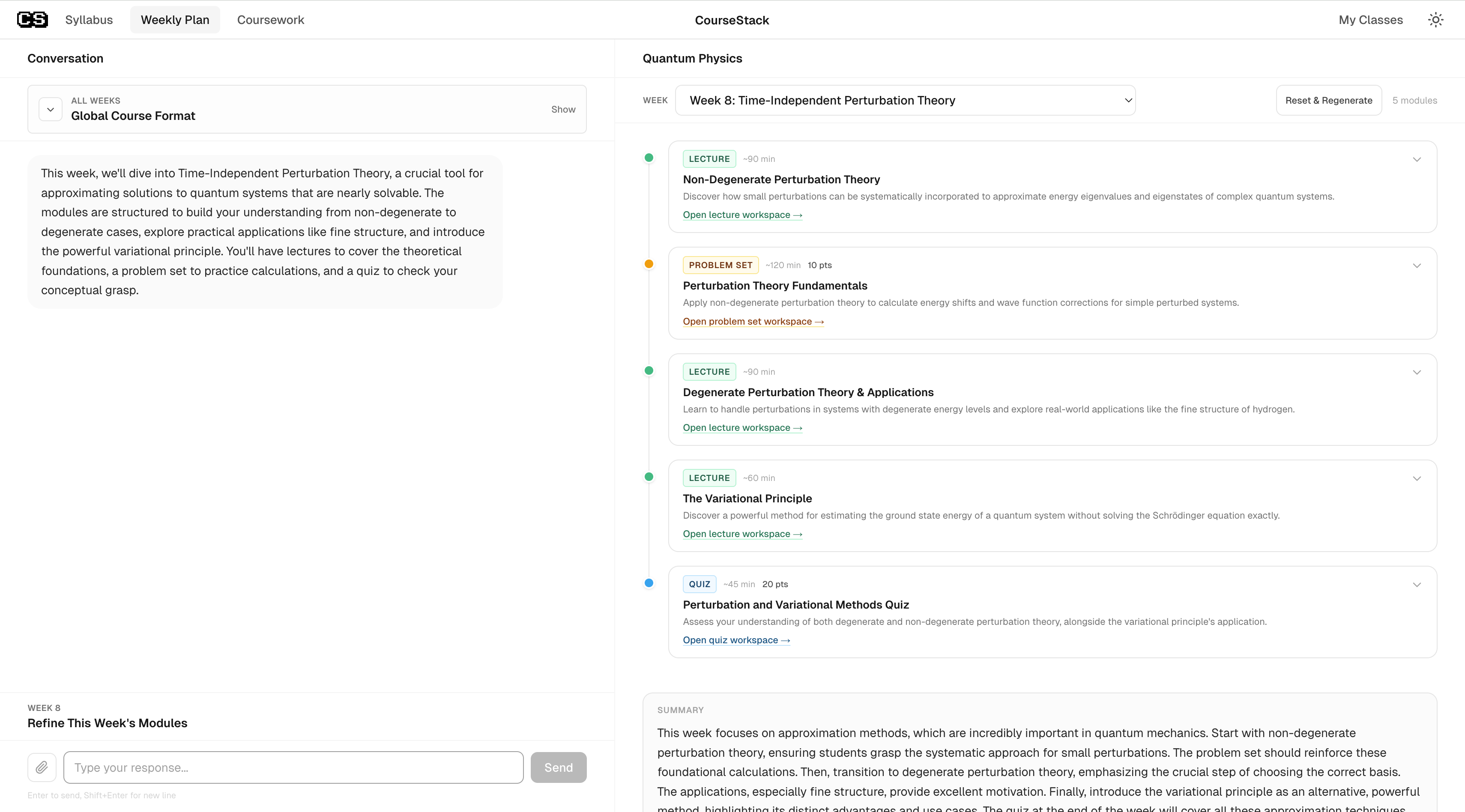This screenshot has width=1465, height=812.
Task: Click the CourseStack CS logo icon
Action: tap(33, 20)
